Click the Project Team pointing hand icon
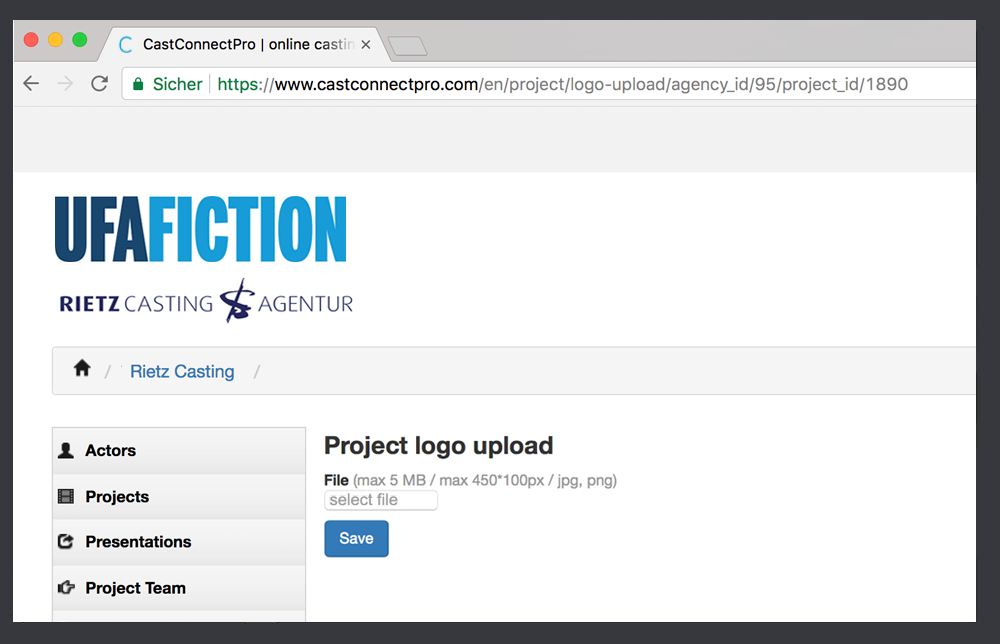This screenshot has height=644, width=1000. (66, 587)
